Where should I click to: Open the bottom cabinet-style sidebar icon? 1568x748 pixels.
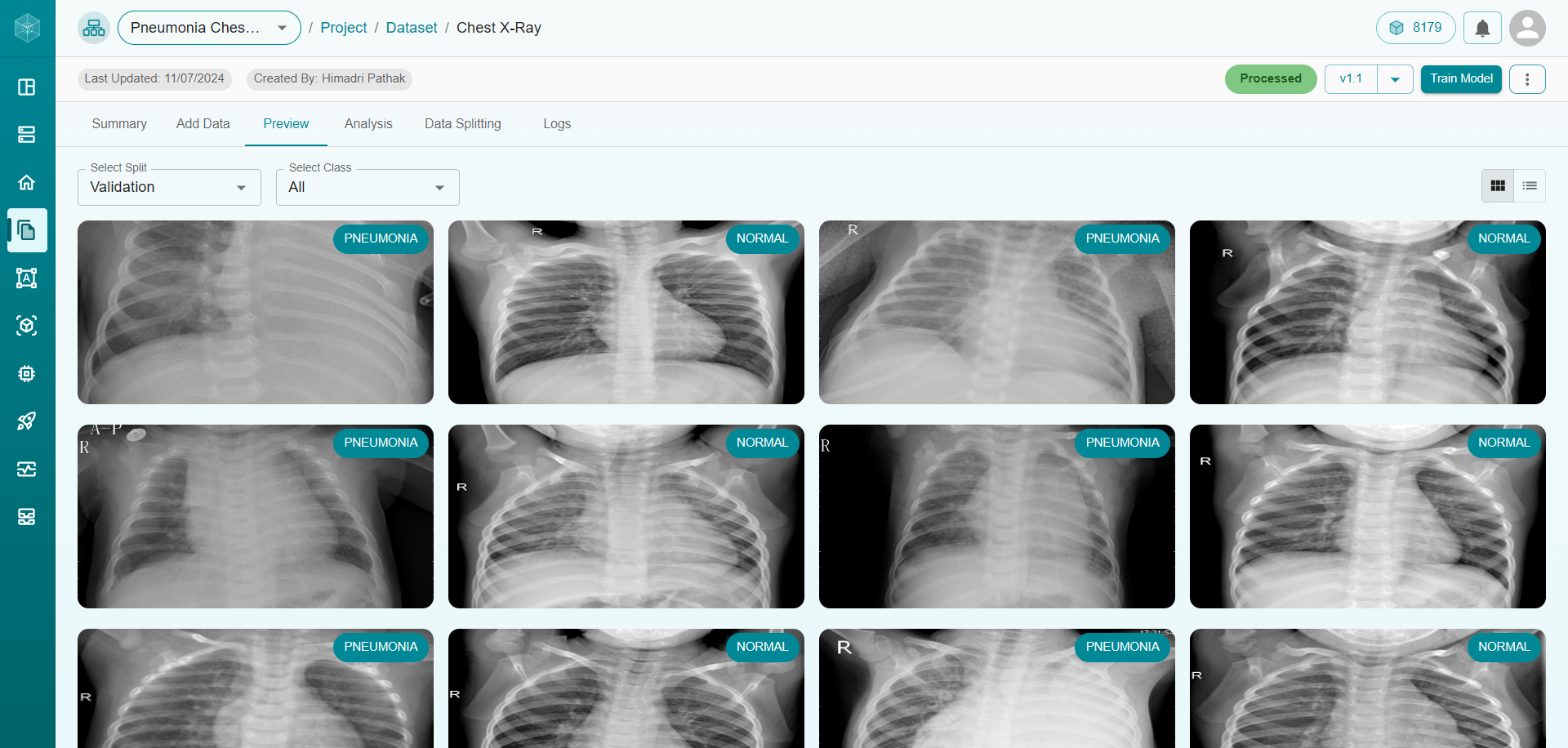27,517
